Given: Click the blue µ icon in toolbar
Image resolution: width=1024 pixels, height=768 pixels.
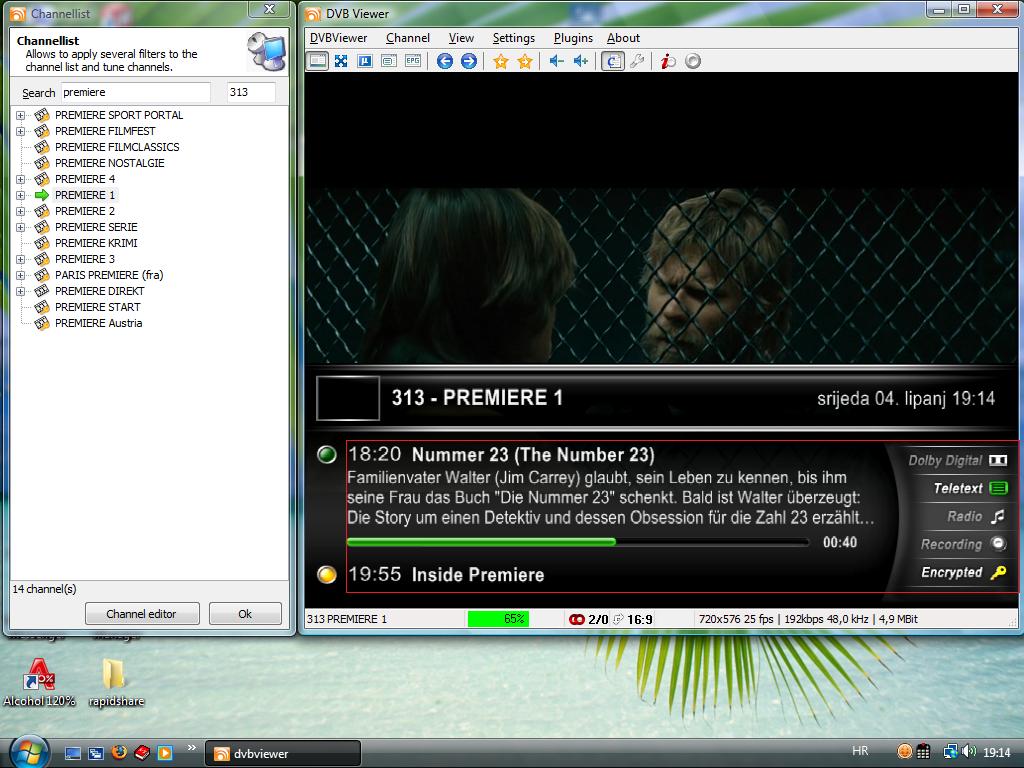Looking at the screenshot, I should click(x=364, y=61).
